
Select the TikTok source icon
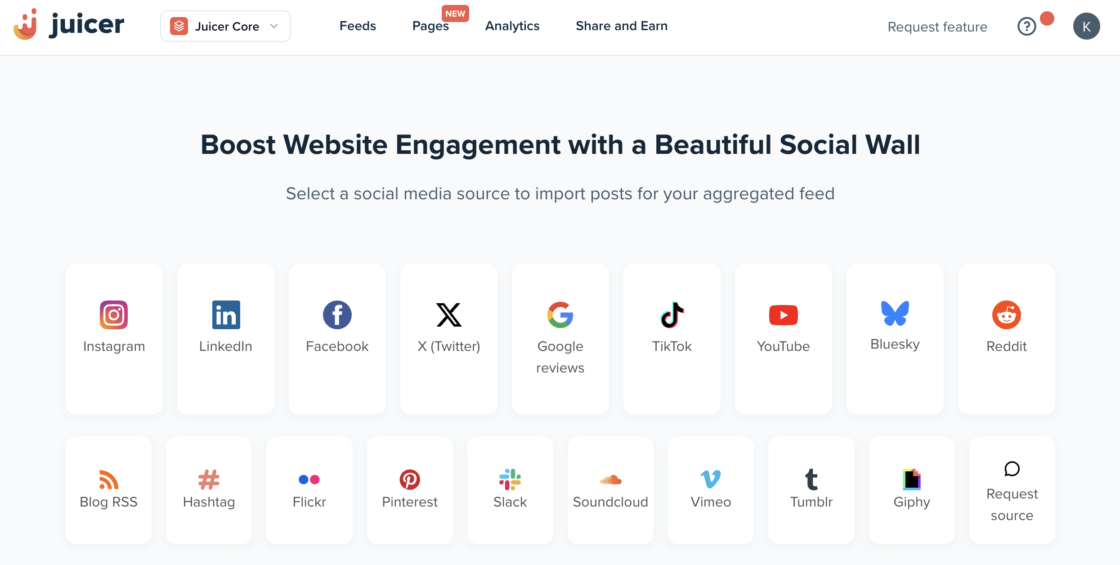pos(672,315)
